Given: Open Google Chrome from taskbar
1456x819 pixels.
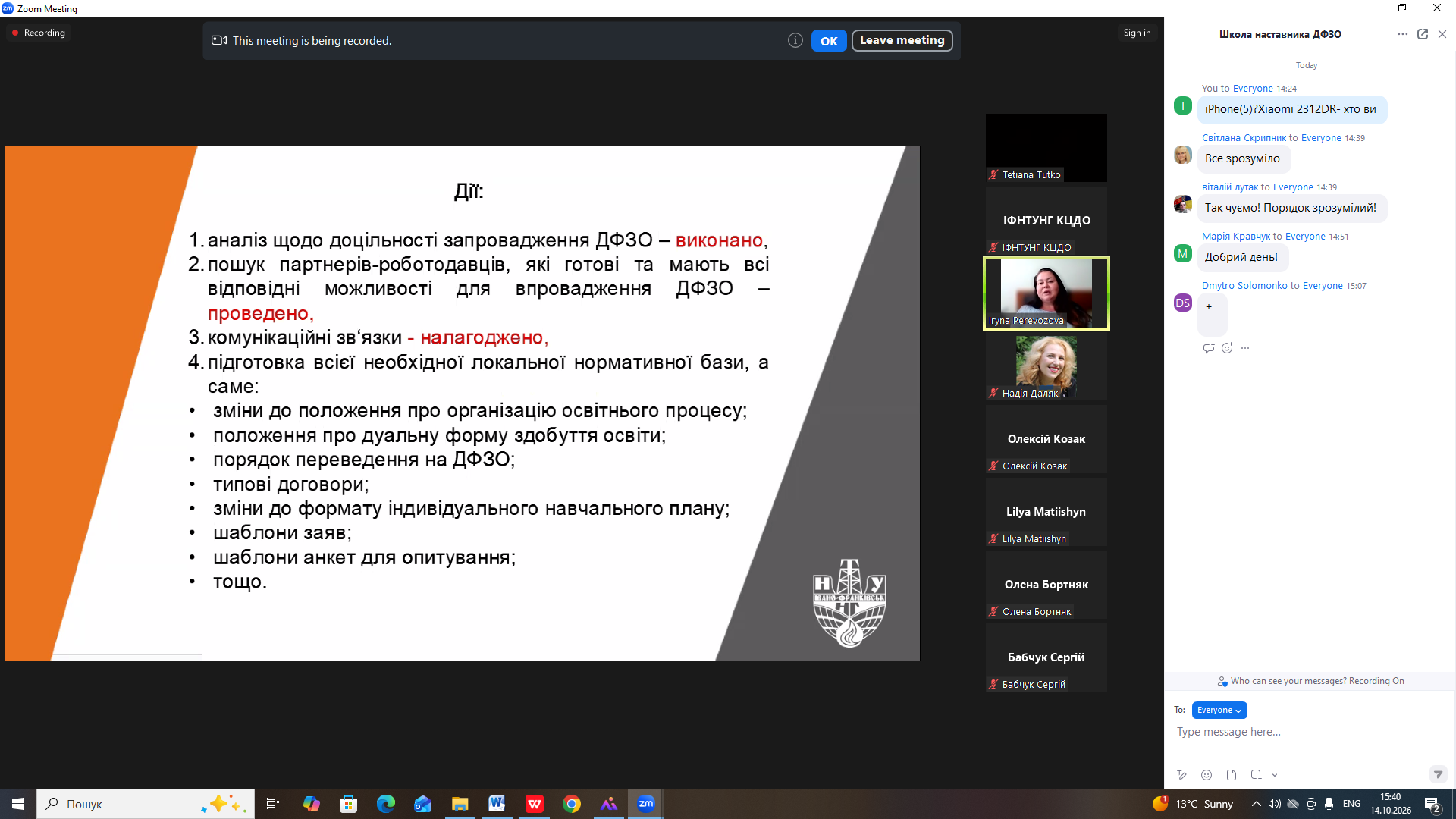Looking at the screenshot, I should [x=572, y=804].
